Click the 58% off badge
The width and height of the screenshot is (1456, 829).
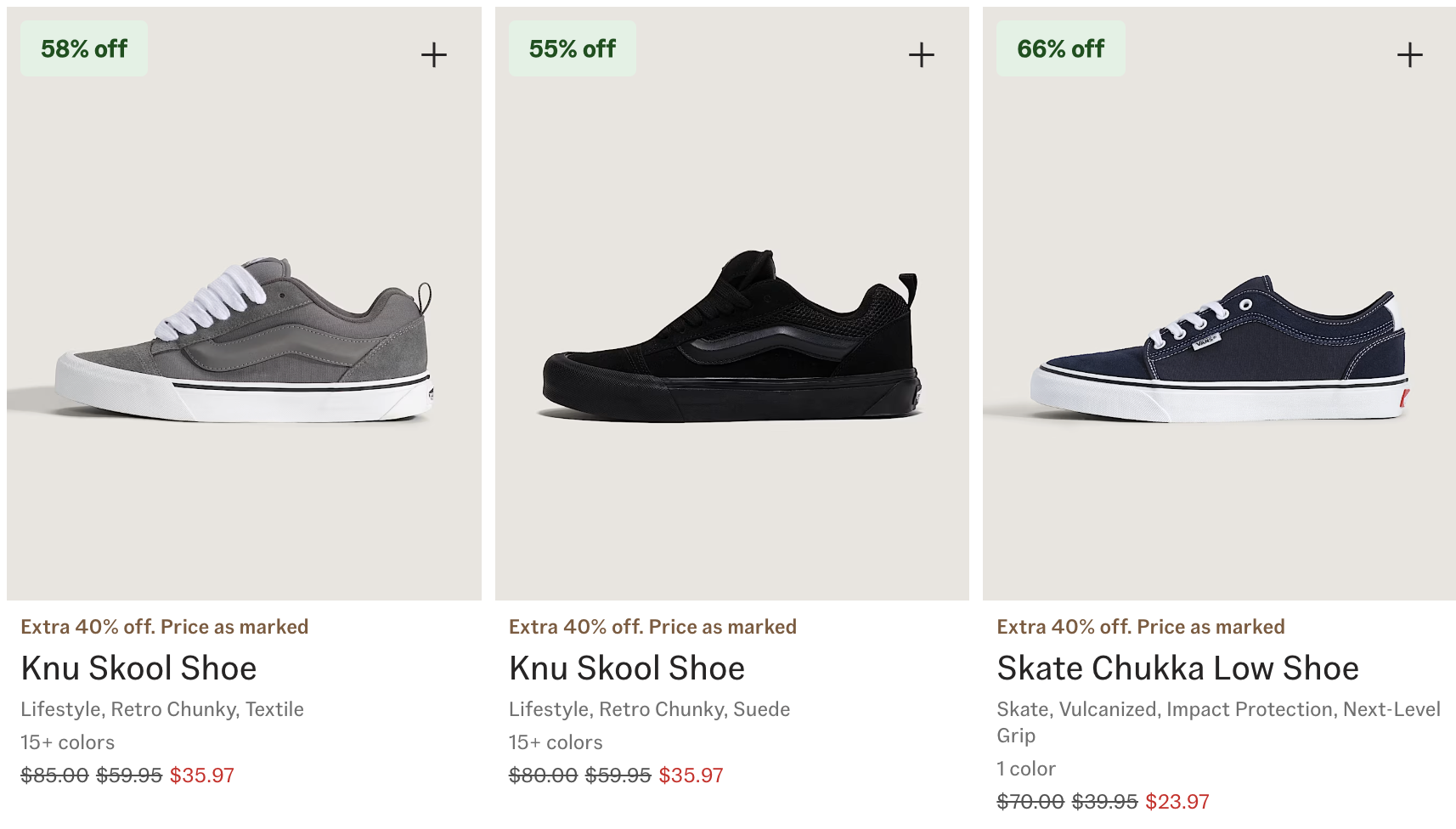84,49
